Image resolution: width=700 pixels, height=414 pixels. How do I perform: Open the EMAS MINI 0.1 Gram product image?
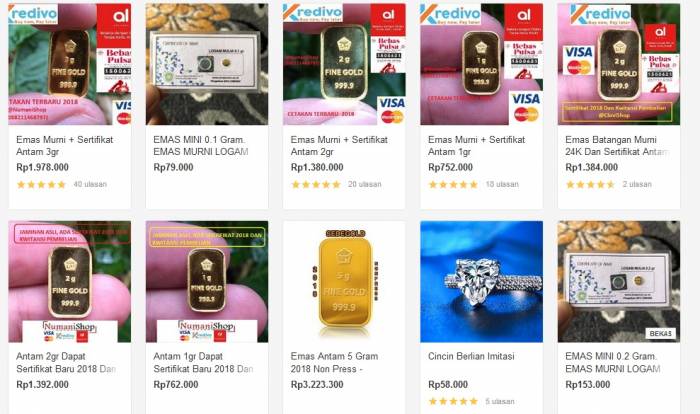coord(207,64)
